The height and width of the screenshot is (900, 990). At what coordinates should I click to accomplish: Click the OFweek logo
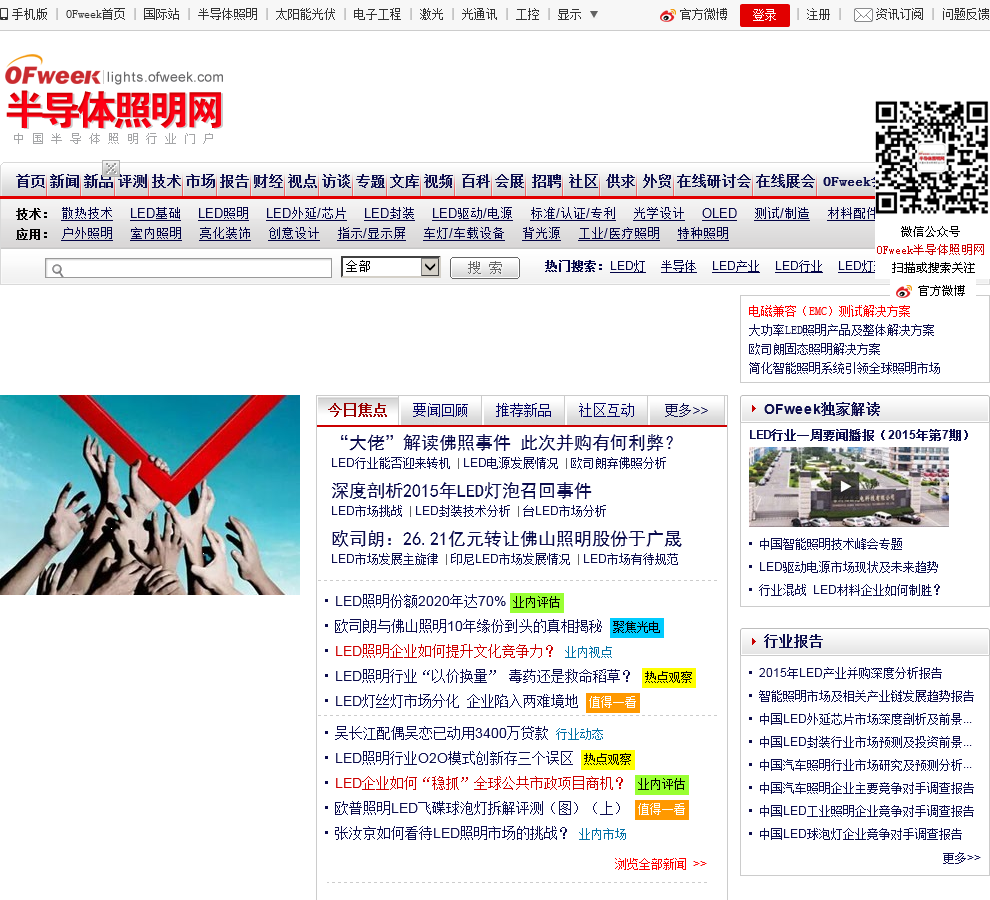tap(114, 99)
